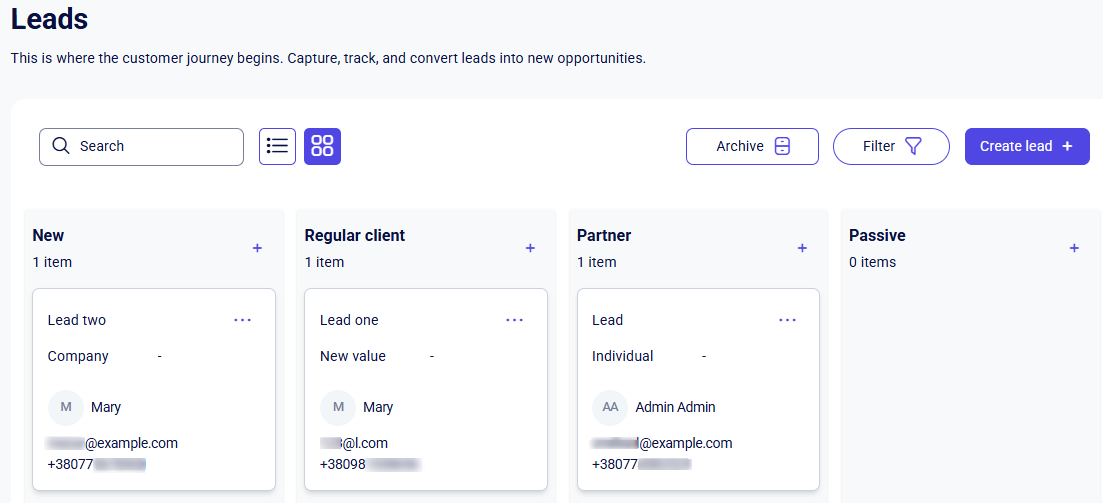The image size is (1103, 503).
Task: Add lead to Partner column
Action: click(802, 248)
